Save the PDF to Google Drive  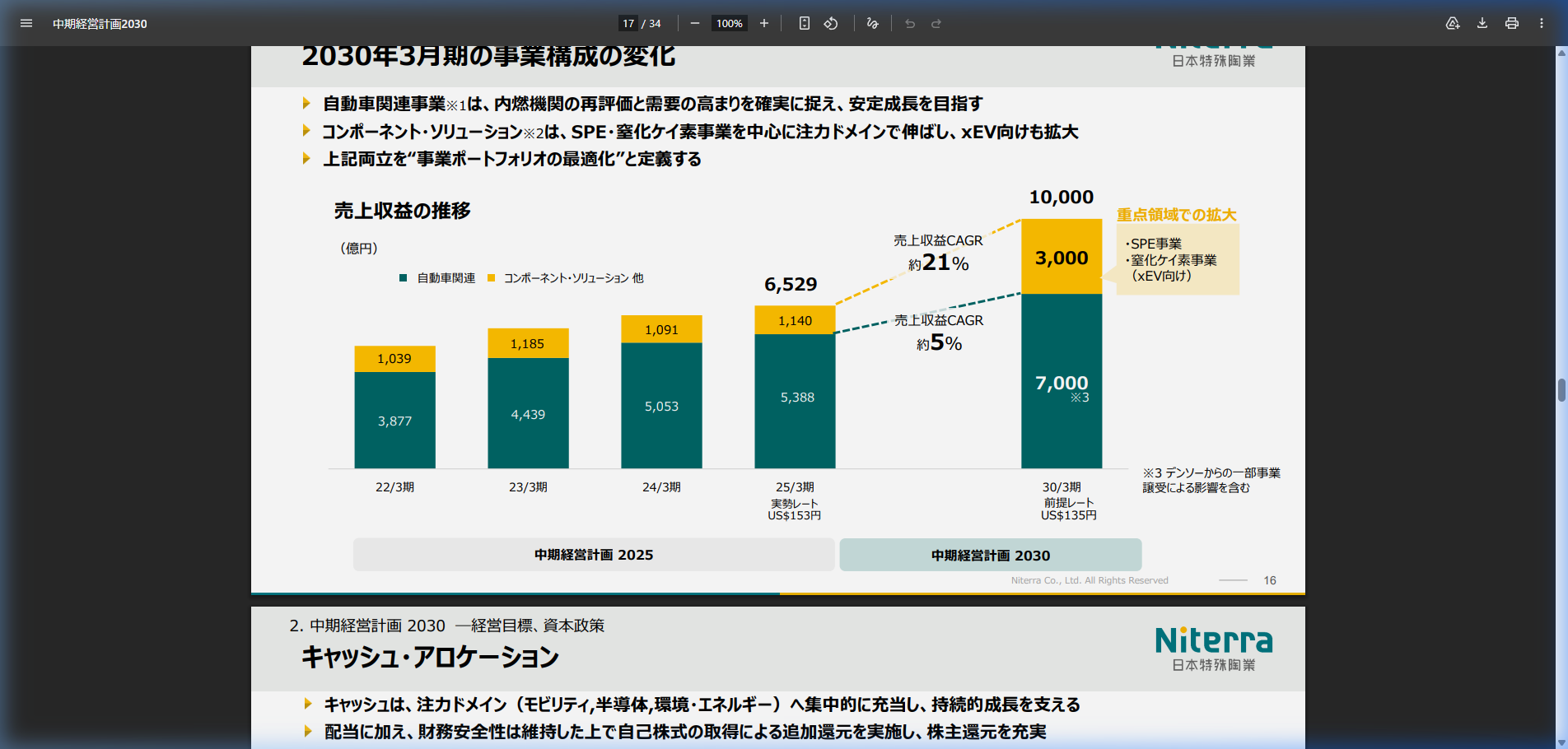1453,23
